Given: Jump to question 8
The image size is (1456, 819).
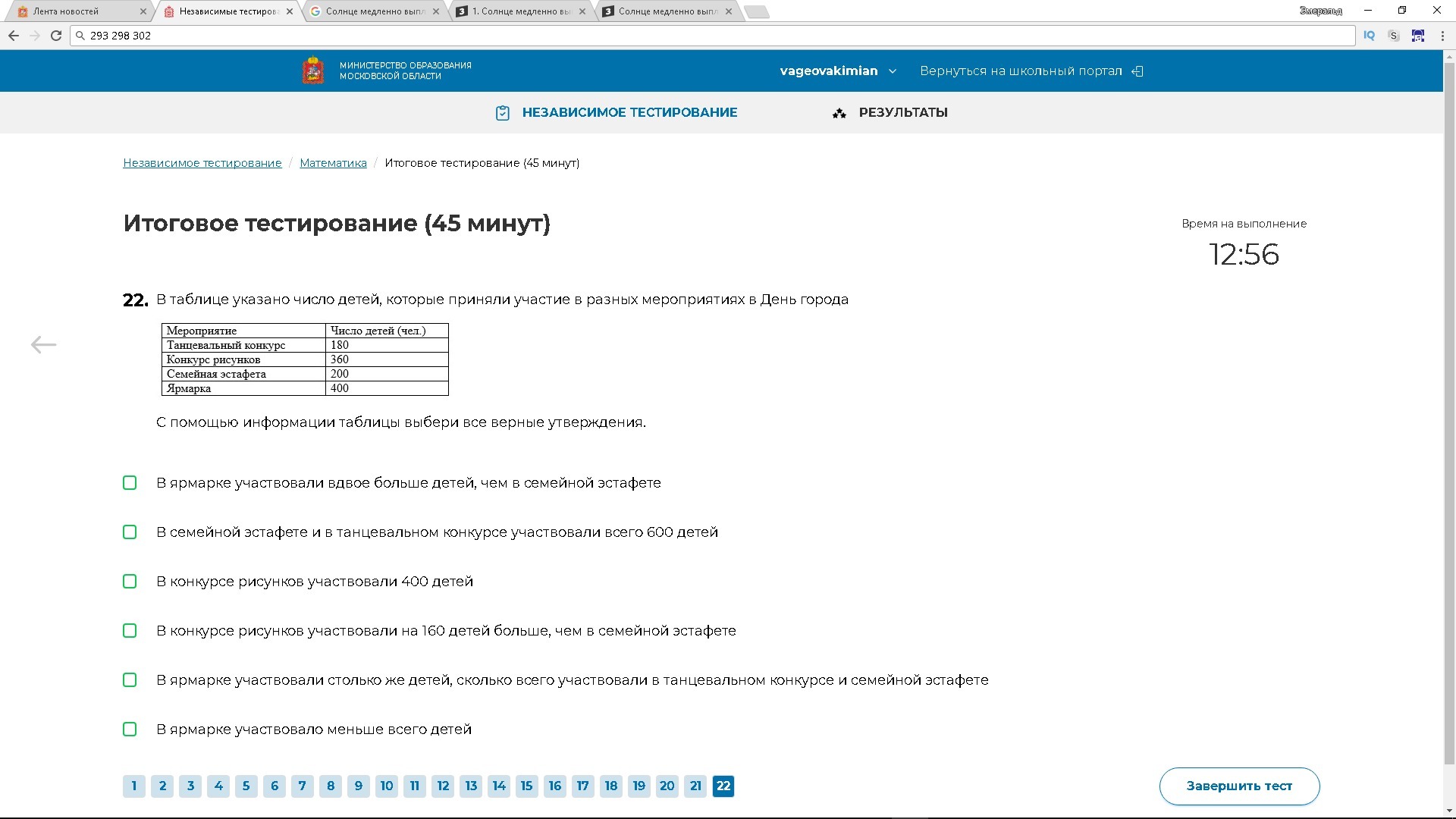Looking at the screenshot, I should tap(331, 786).
